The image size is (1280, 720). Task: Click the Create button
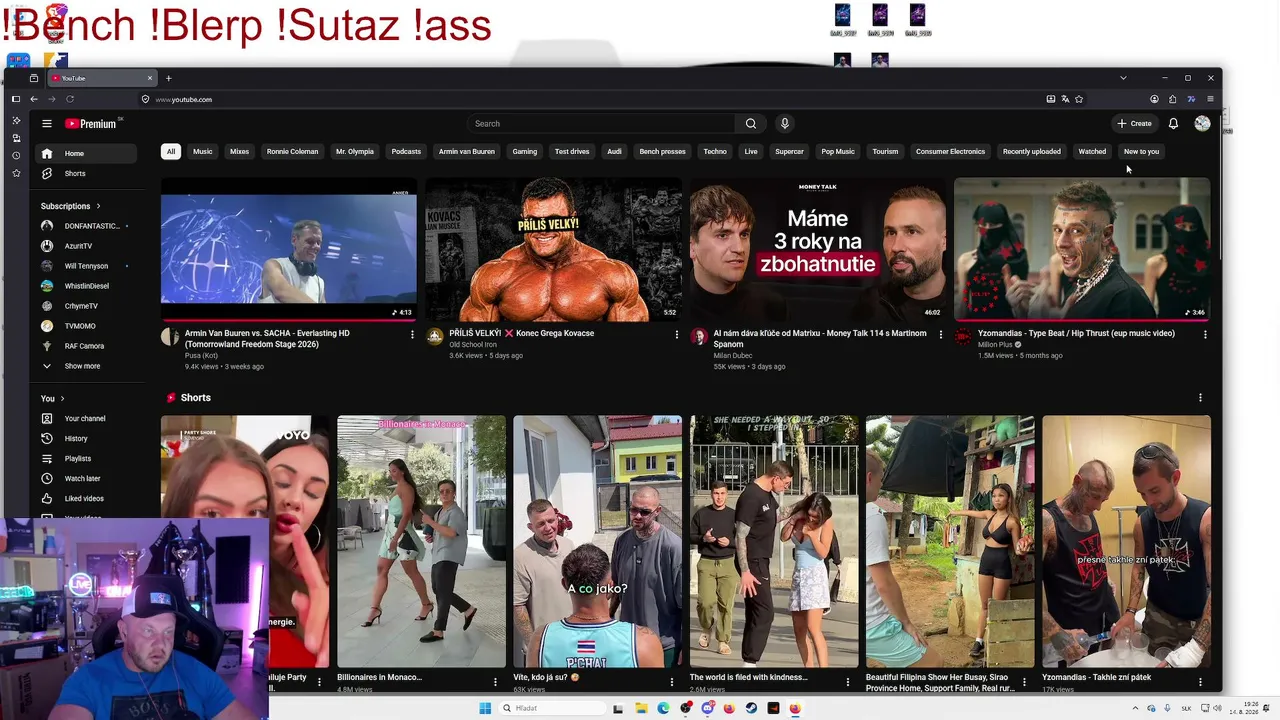point(1134,124)
